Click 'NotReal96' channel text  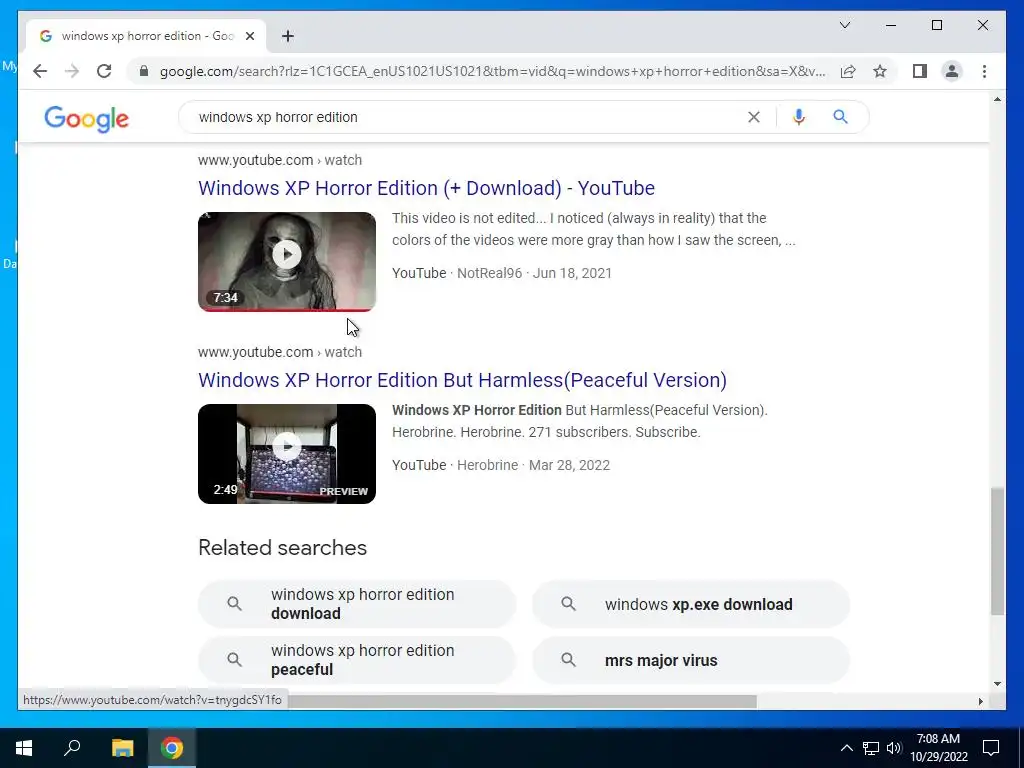(489, 273)
